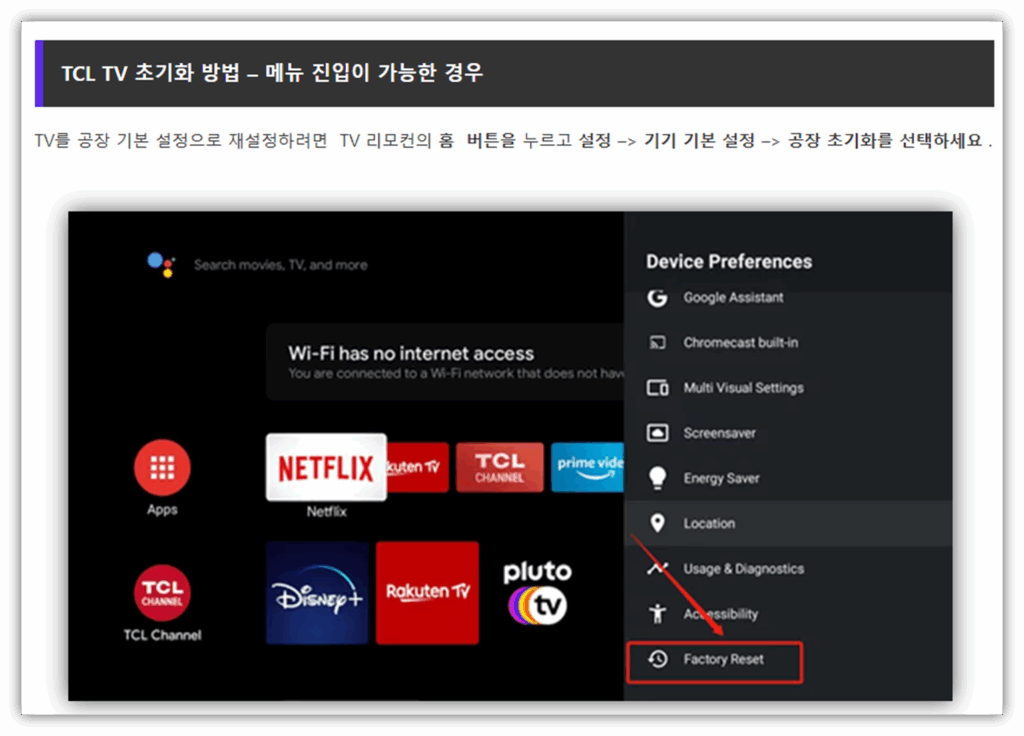Open the TCL Channel app tile
Viewport: 1024px width, 736px height.
click(x=500, y=468)
